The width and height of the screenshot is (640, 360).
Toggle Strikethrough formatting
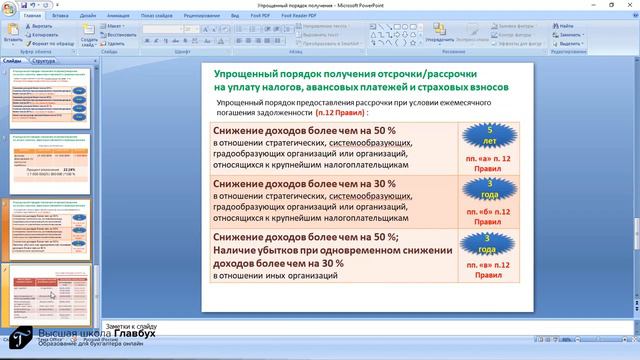tap(176, 41)
